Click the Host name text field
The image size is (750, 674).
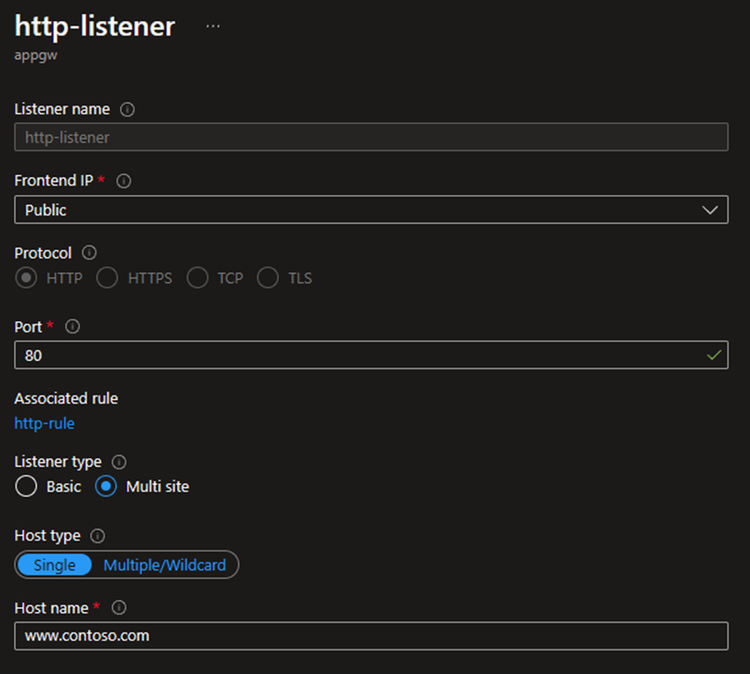370,636
